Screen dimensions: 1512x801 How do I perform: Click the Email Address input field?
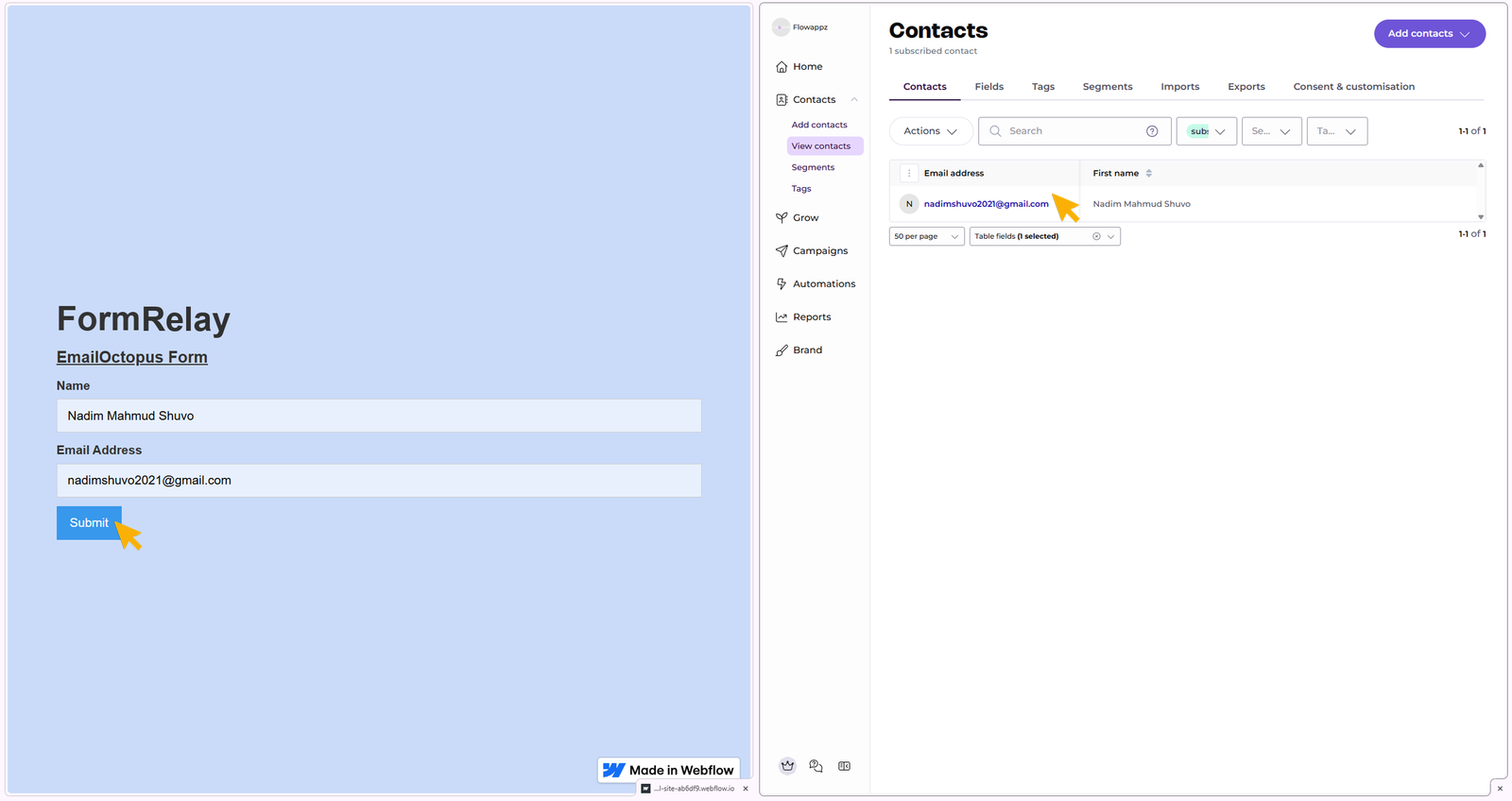click(379, 481)
